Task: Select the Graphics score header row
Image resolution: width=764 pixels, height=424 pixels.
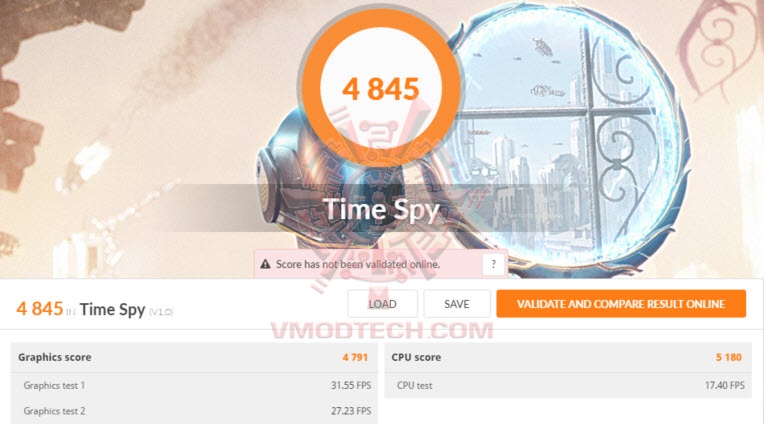Action: [194, 357]
